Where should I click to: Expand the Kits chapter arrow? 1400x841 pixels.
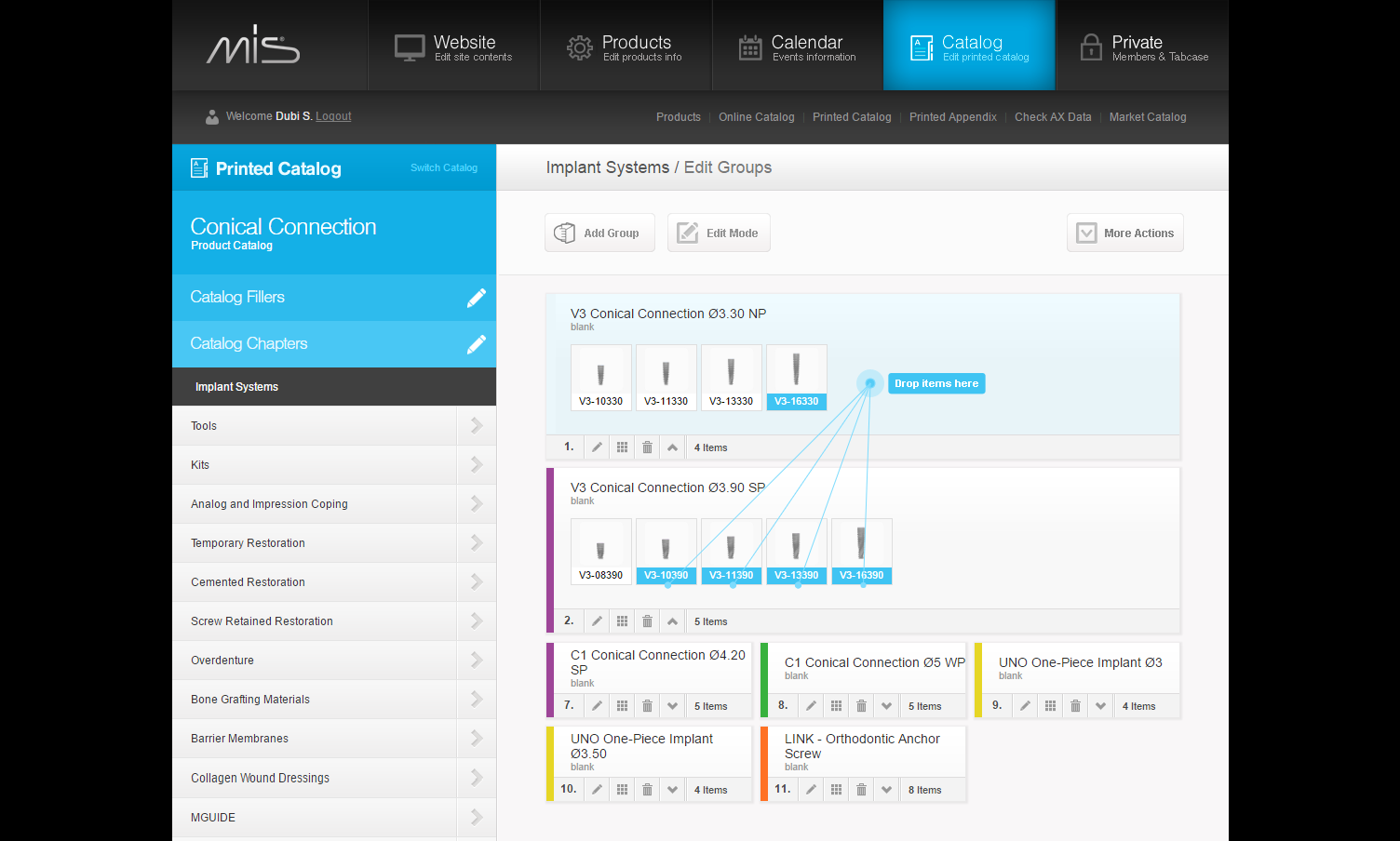coord(477,465)
